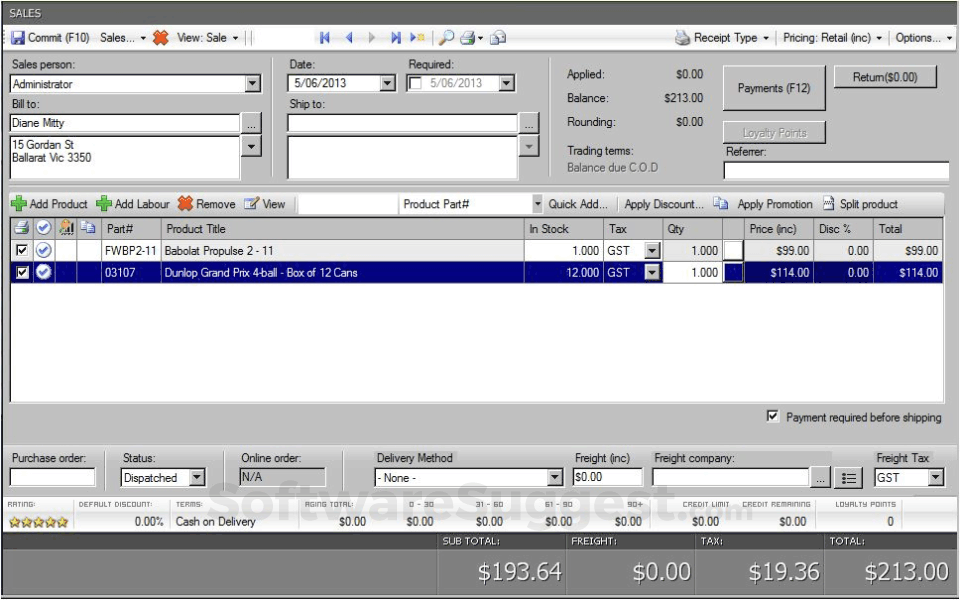Open the magnifier search tool
The width and height of the screenshot is (960, 600).
[x=446, y=37]
